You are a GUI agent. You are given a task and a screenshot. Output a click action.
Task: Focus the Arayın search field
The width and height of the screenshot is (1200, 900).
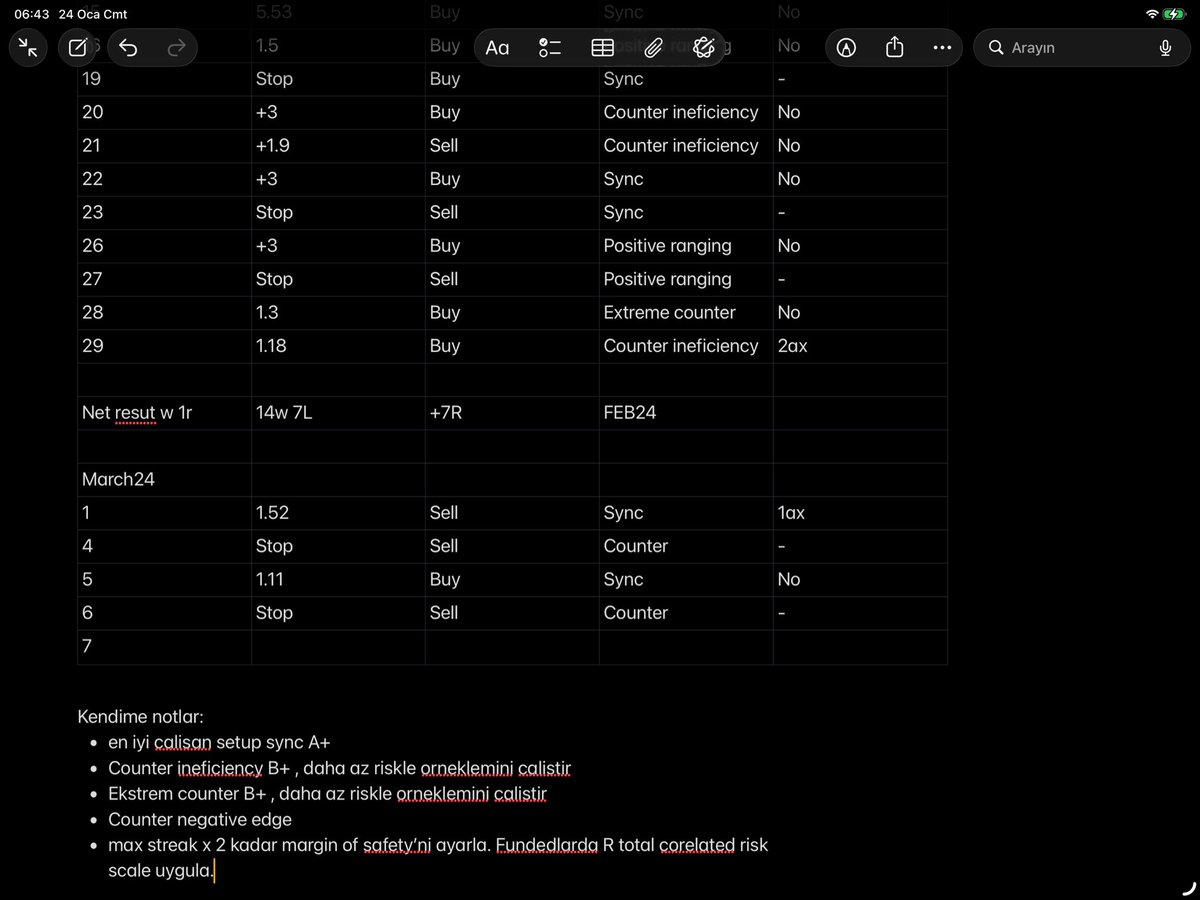1083,47
